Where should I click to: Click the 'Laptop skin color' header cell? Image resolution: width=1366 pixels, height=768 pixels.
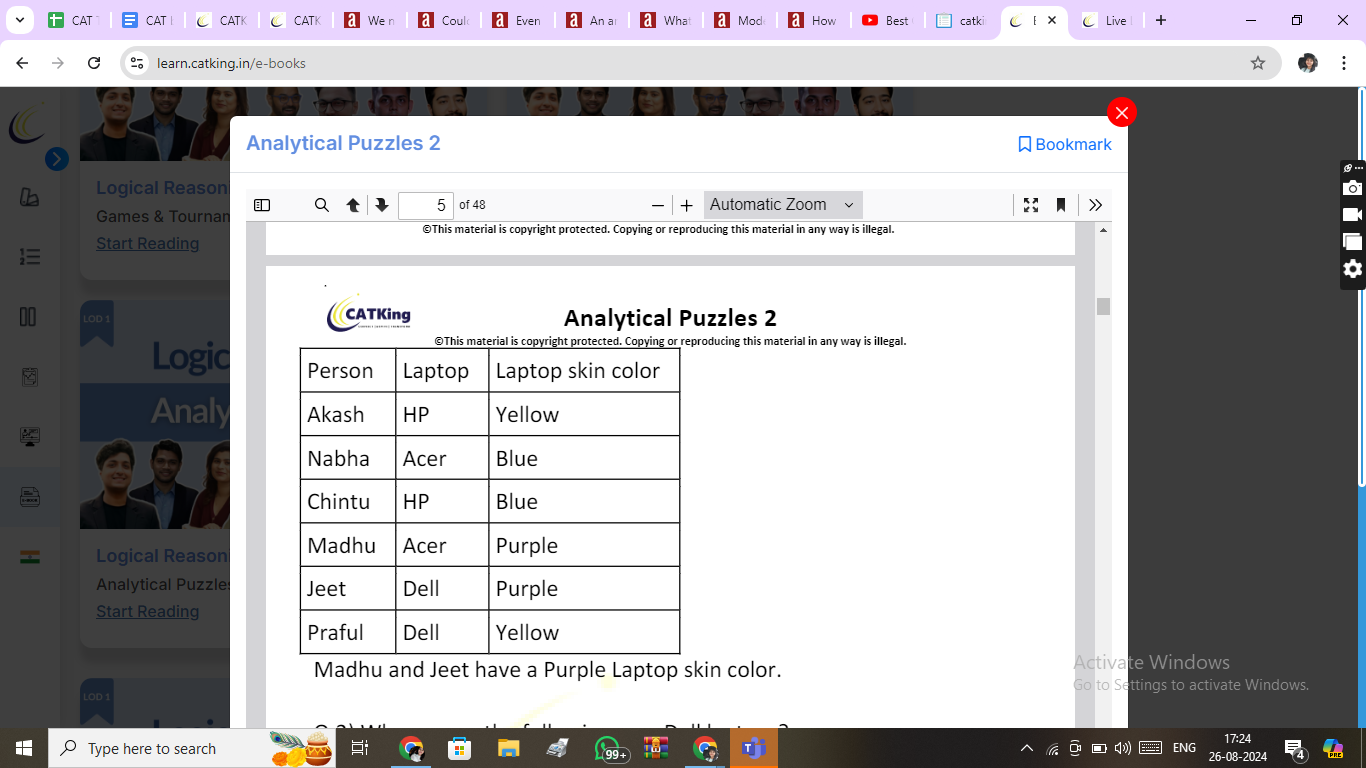click(584, 370)
